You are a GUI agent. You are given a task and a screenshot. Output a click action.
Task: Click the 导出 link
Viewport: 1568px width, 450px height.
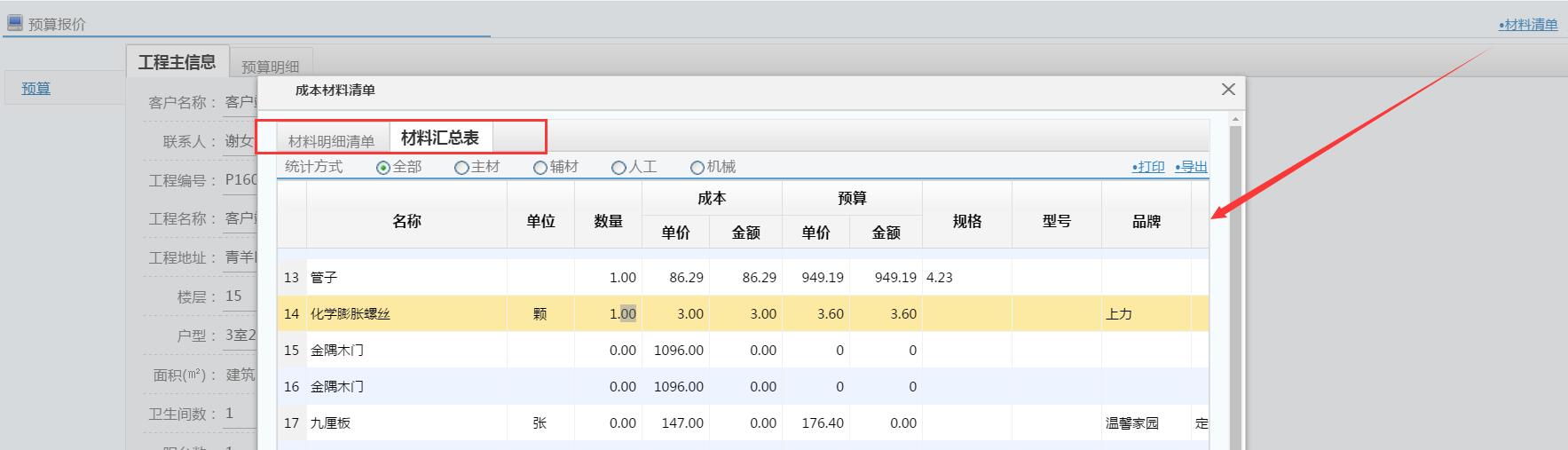point(1191,167)
